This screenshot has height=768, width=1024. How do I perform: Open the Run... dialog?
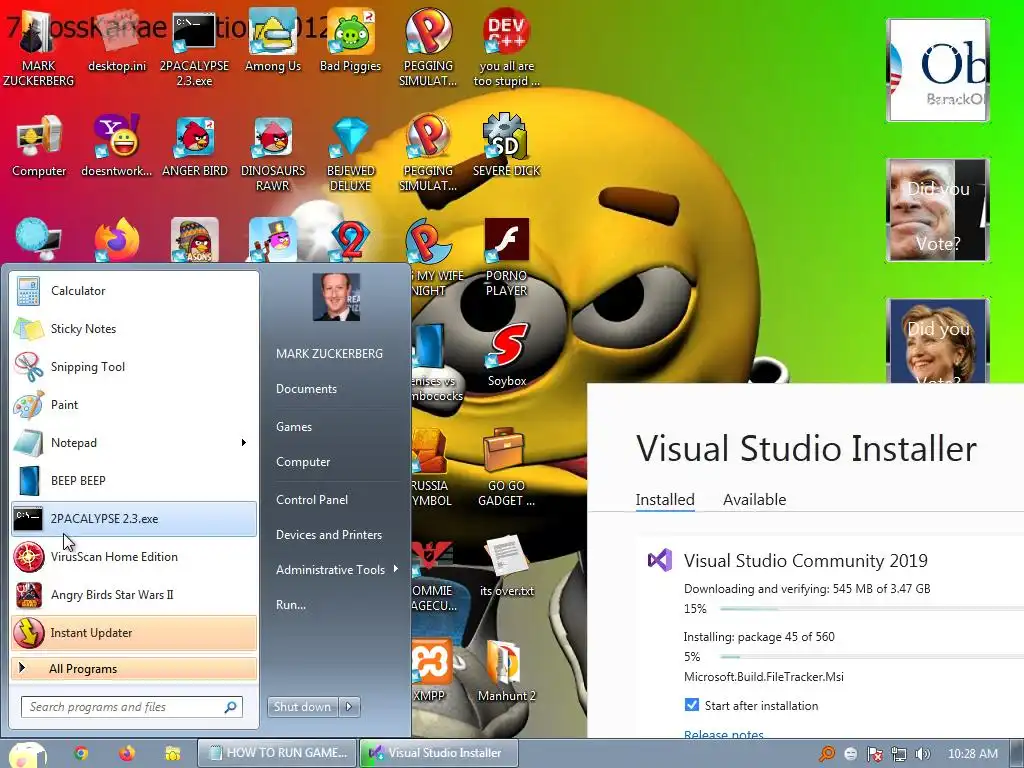coord(291,605)
